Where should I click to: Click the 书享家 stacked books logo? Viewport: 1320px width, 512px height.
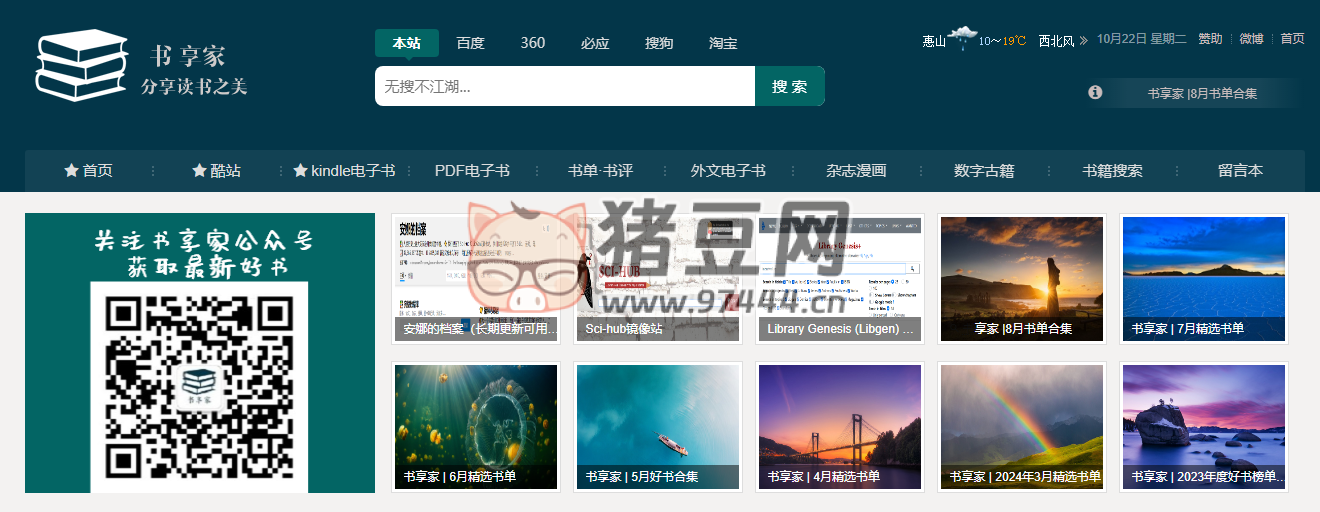coord(82,65)
